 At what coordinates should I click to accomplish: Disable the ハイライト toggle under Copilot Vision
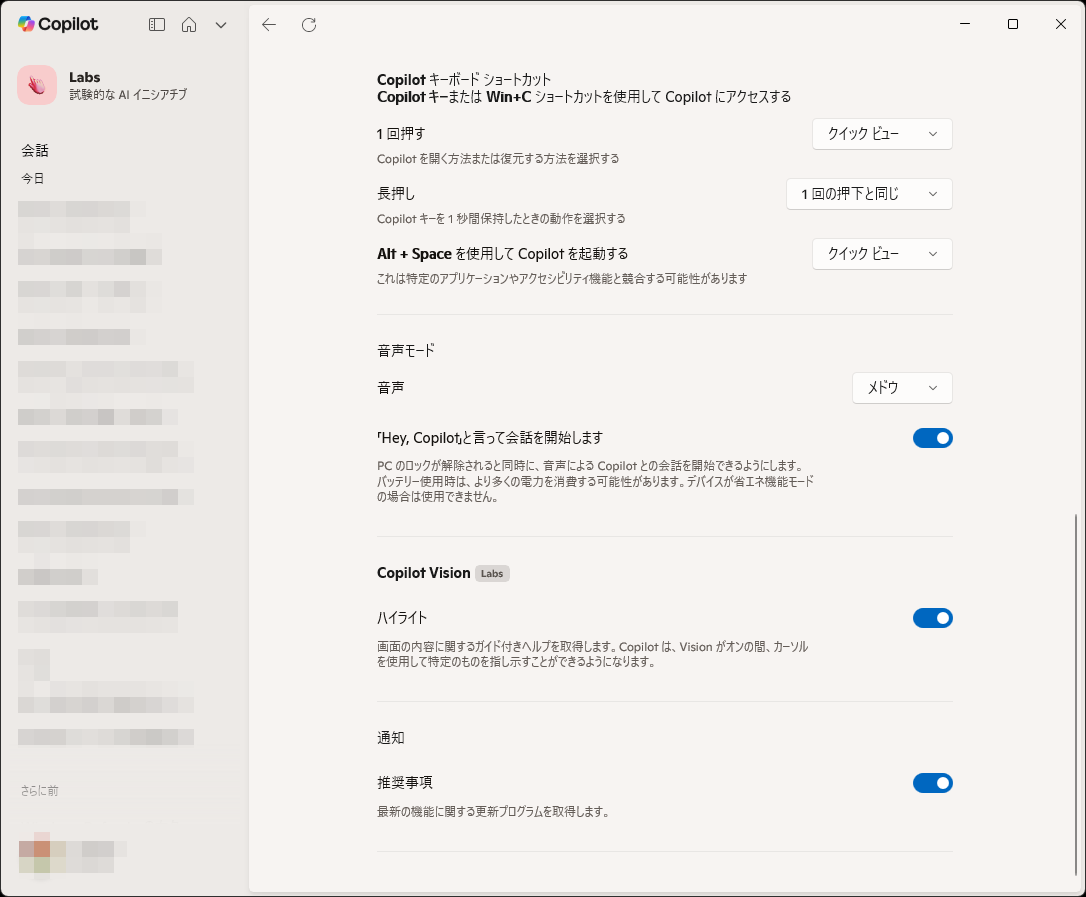pyautogui.click(x=932, y=617)
